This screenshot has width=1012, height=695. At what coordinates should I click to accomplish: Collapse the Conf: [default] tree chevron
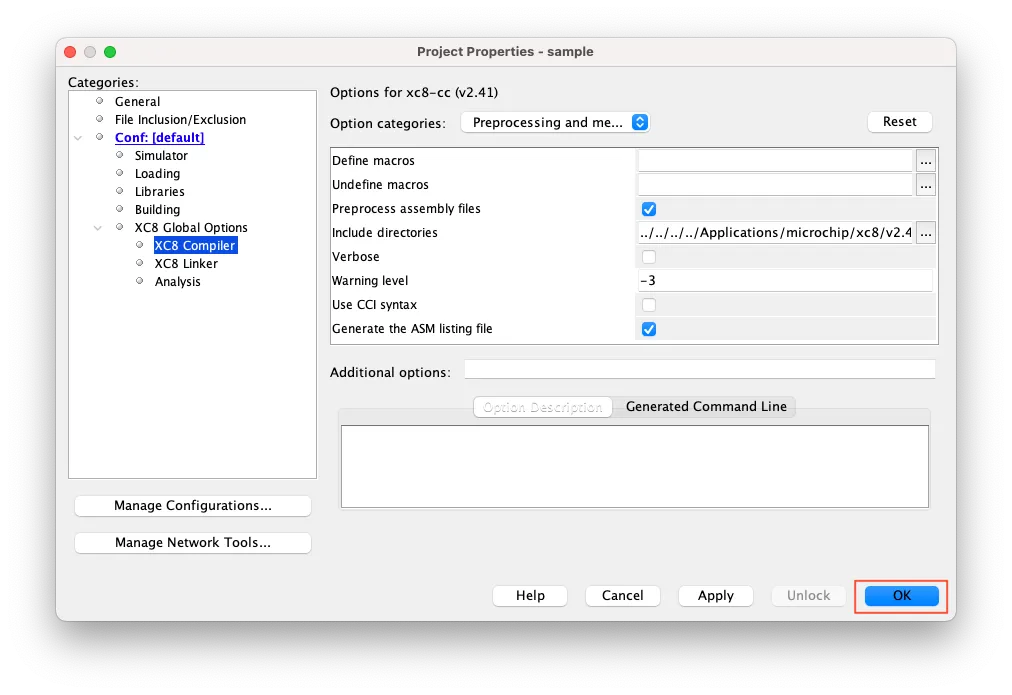(78, 137)
